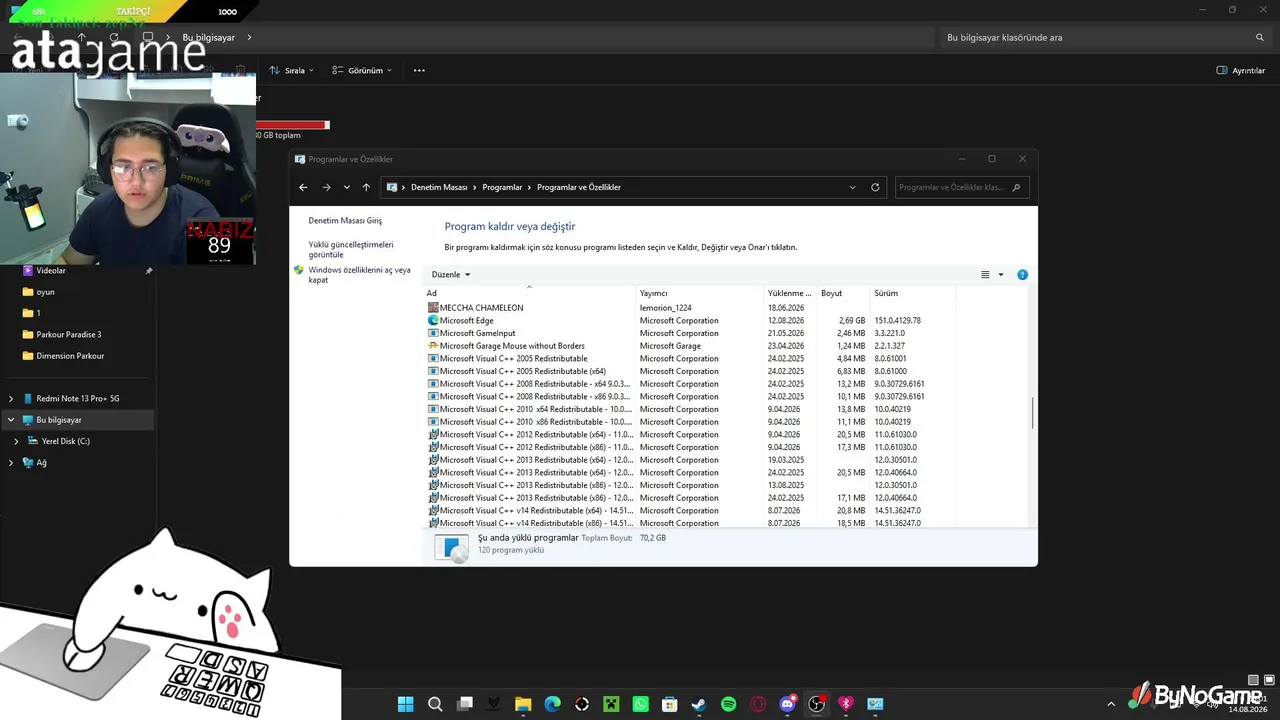Image resolution: width=1280 pixels, height=720 pixels.
Task: Open Opera GX from the taskbar
Action: (758, 704)
